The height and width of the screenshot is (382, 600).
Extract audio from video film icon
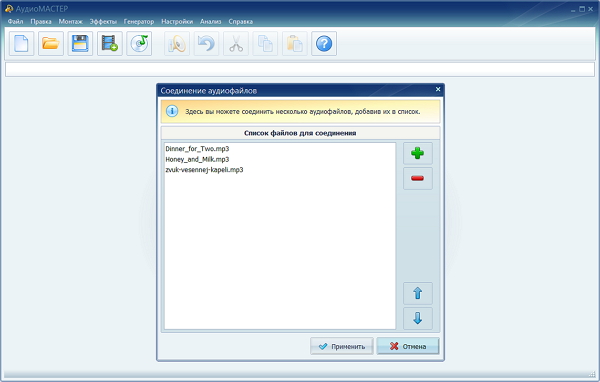[x=110, y=44]
